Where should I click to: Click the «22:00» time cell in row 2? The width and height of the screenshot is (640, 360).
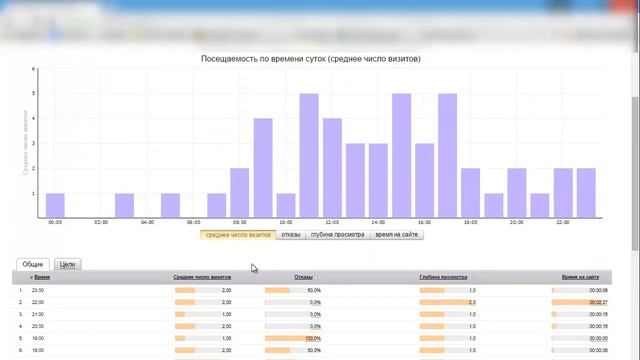pos(38,302)
